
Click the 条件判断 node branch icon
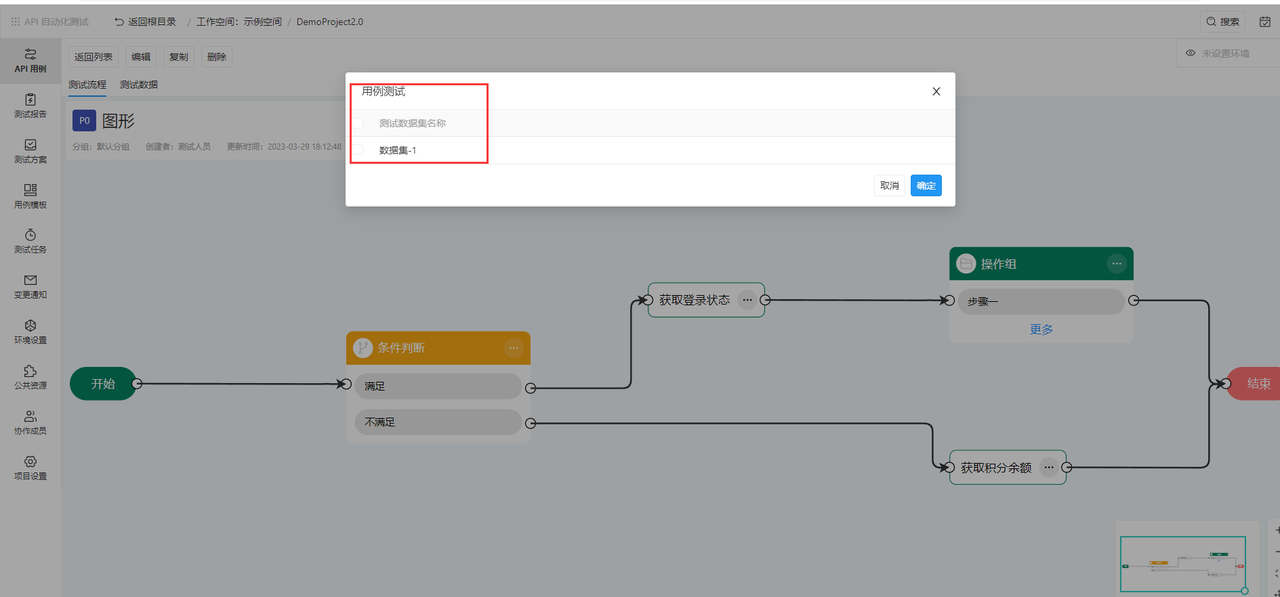(x=363, y=348)
